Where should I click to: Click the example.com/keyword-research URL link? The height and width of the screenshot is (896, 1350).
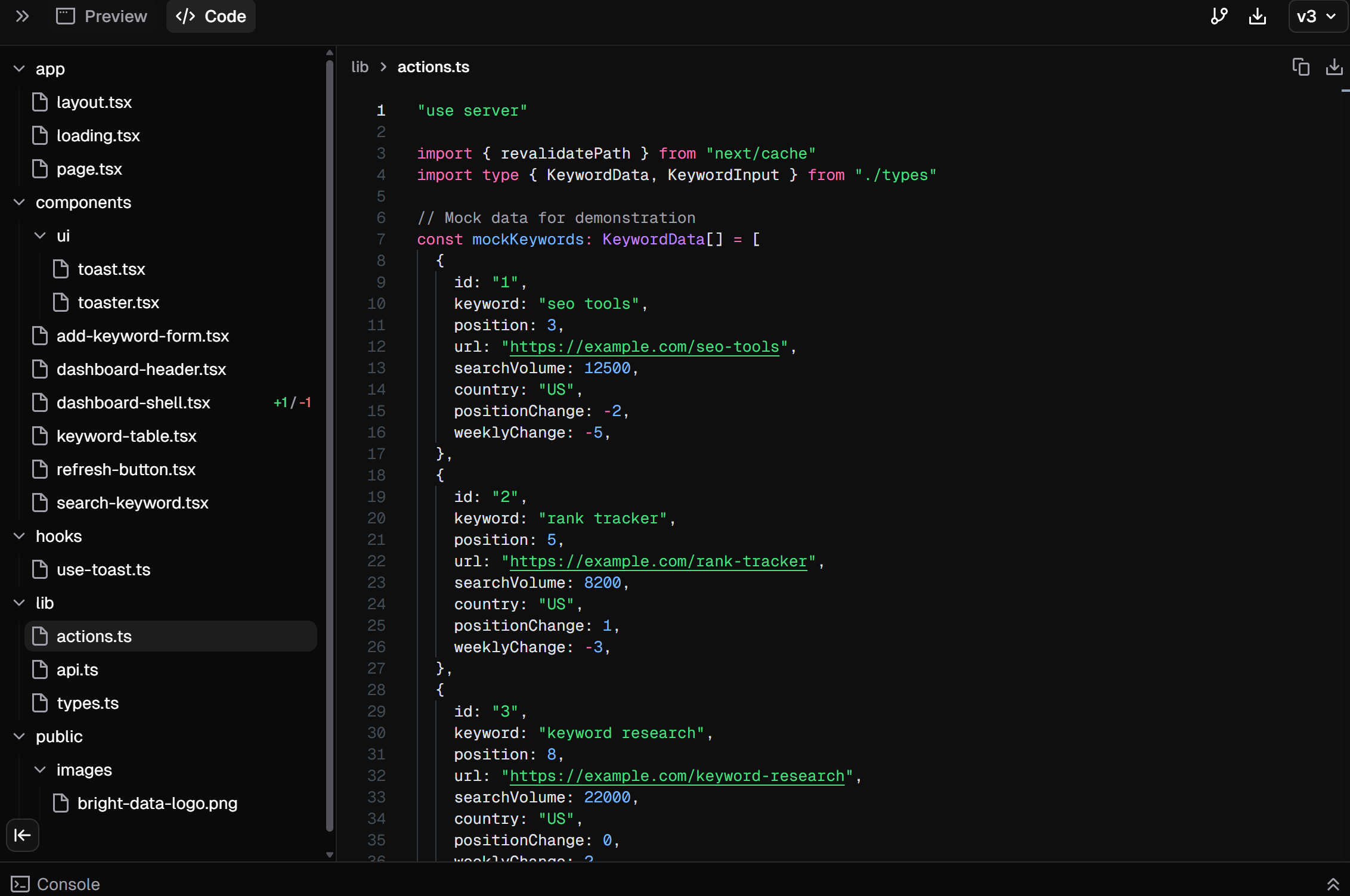pyautogui.click(x=677, y=776)
